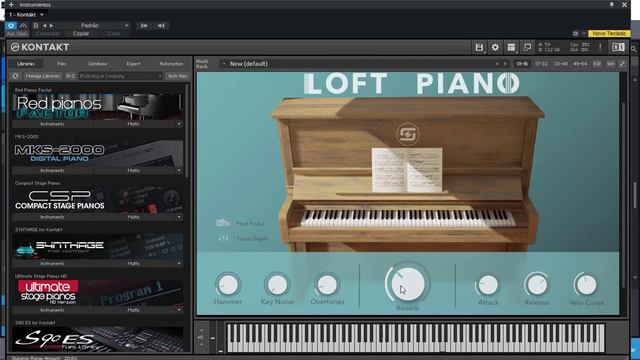
Task: Click the preset page icon beside arrows
Action: 36,25
